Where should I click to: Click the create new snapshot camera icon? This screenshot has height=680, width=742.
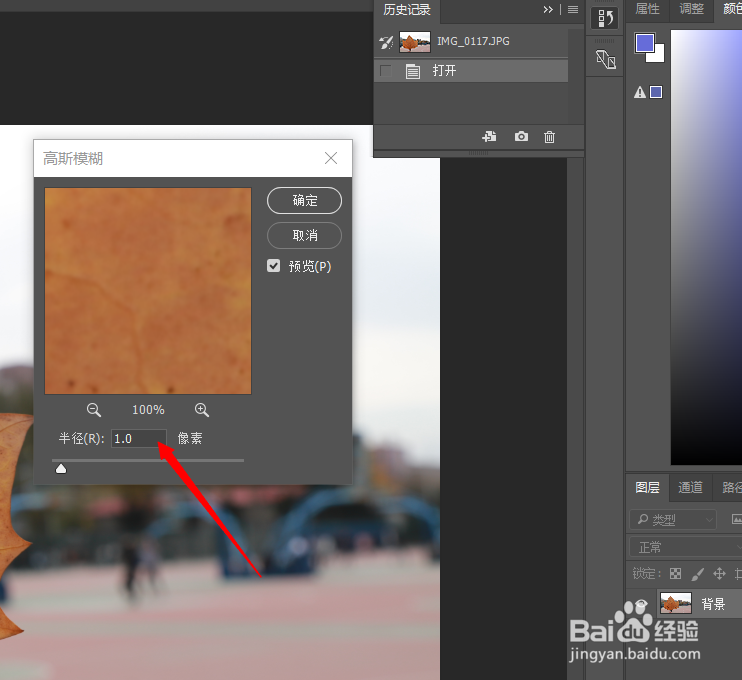click(x=521, y=137)
